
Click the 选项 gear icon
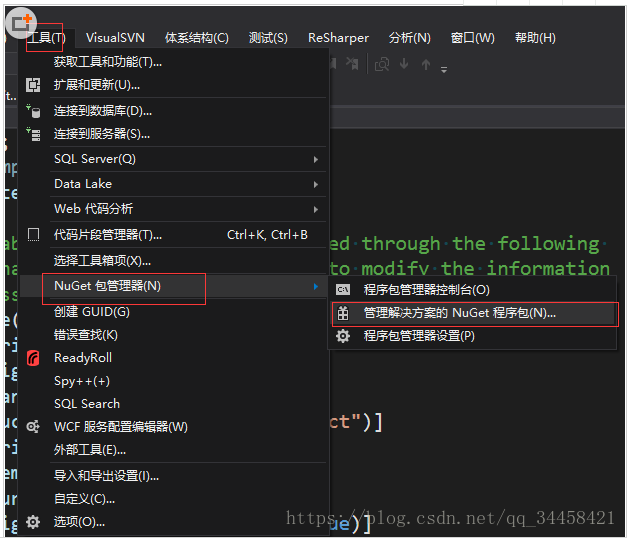coord(33,522)
